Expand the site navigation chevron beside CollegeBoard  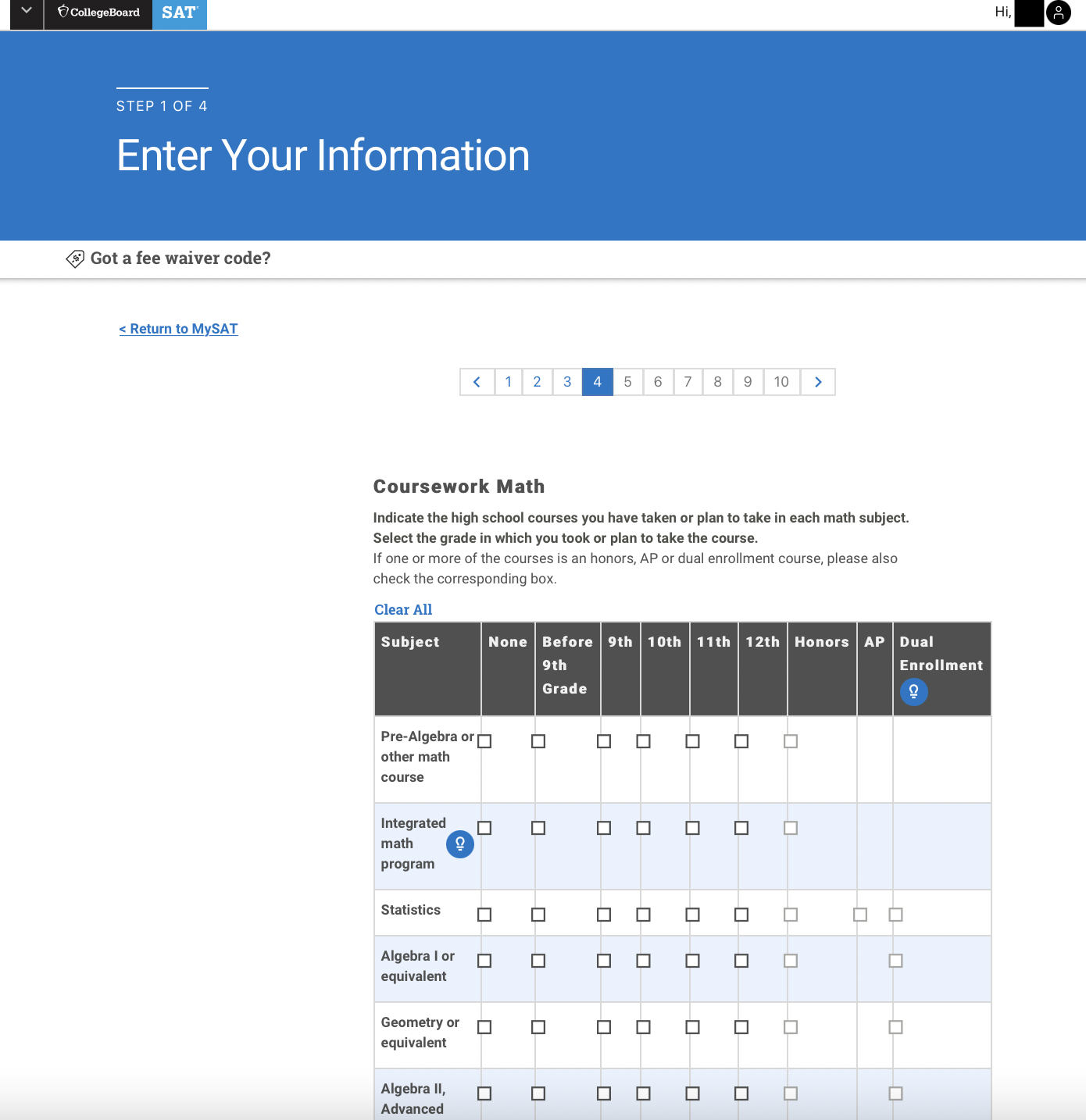click(26, 12)
